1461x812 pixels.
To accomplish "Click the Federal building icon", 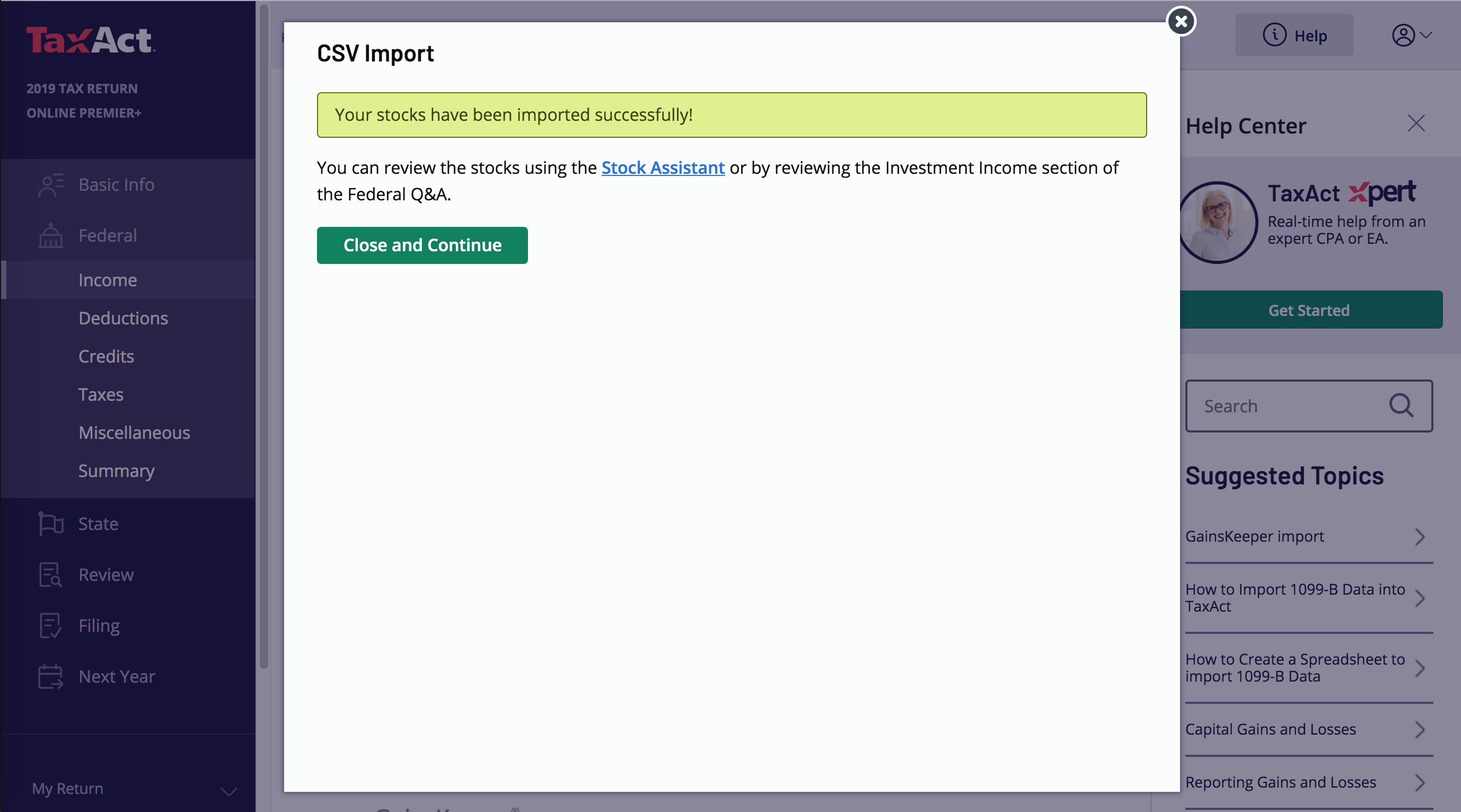I will pos(50,235).
